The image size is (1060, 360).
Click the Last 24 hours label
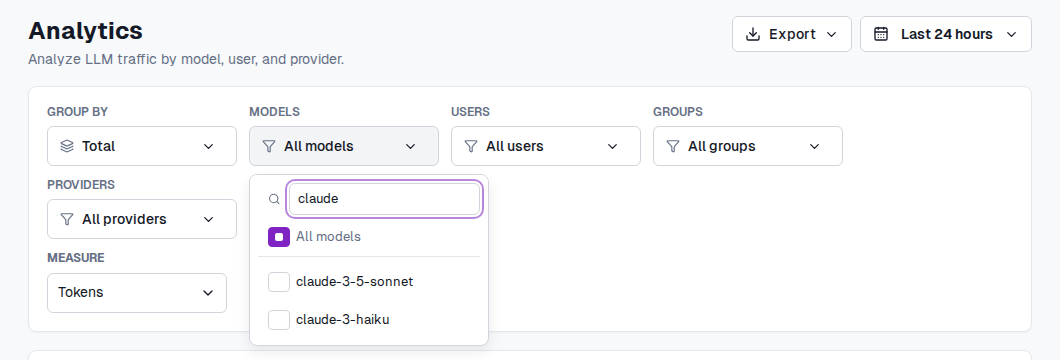pos(946,34)
